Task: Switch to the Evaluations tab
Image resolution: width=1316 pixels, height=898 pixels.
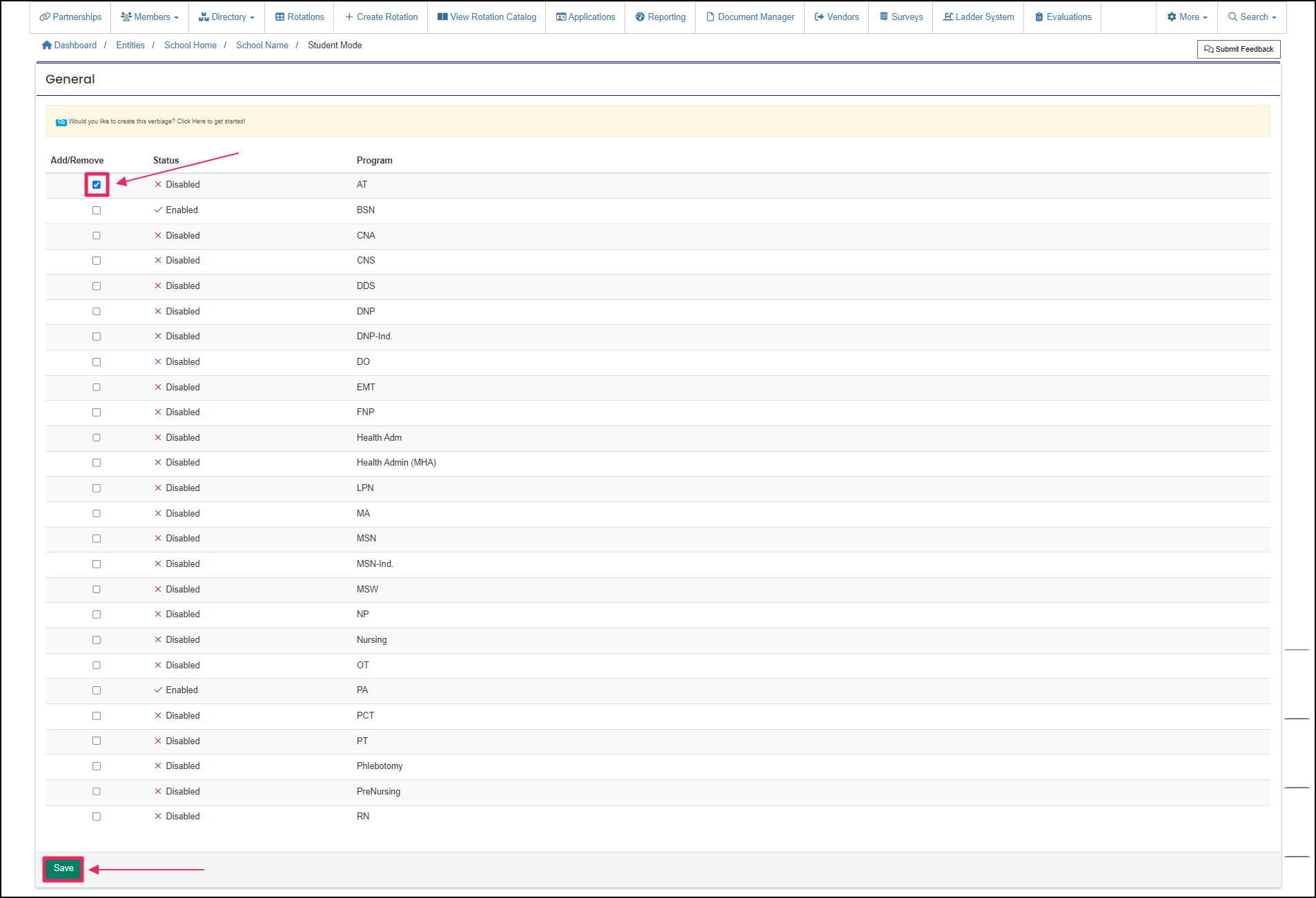Action: [1061, 17]
